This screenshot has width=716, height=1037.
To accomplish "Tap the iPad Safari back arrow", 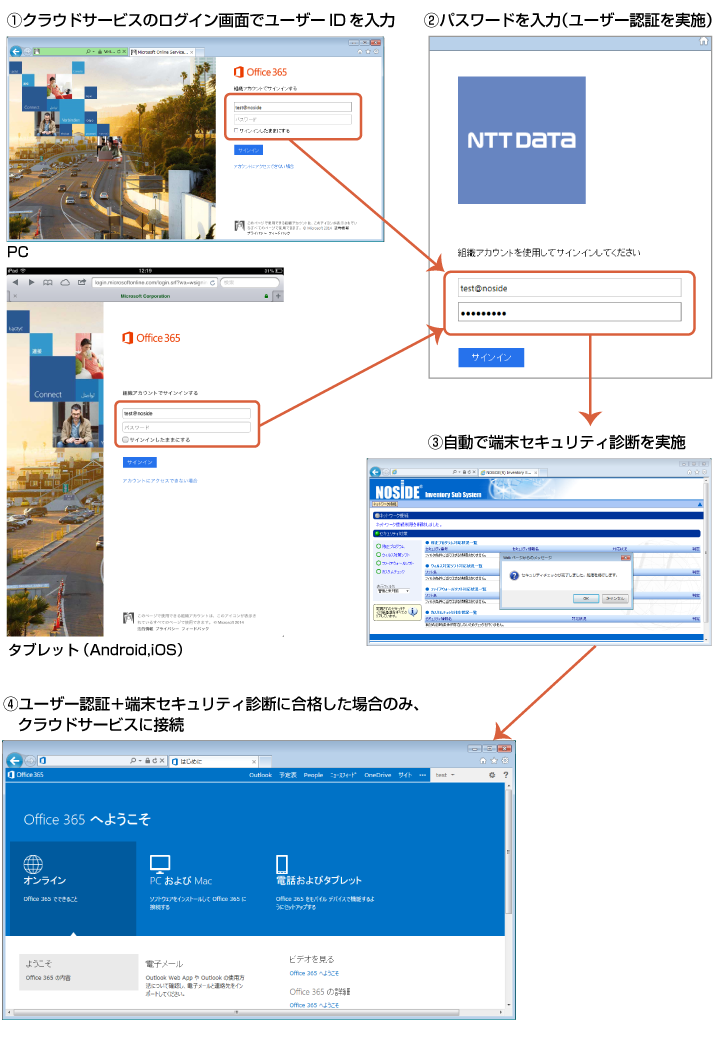I will pos(16,282).
